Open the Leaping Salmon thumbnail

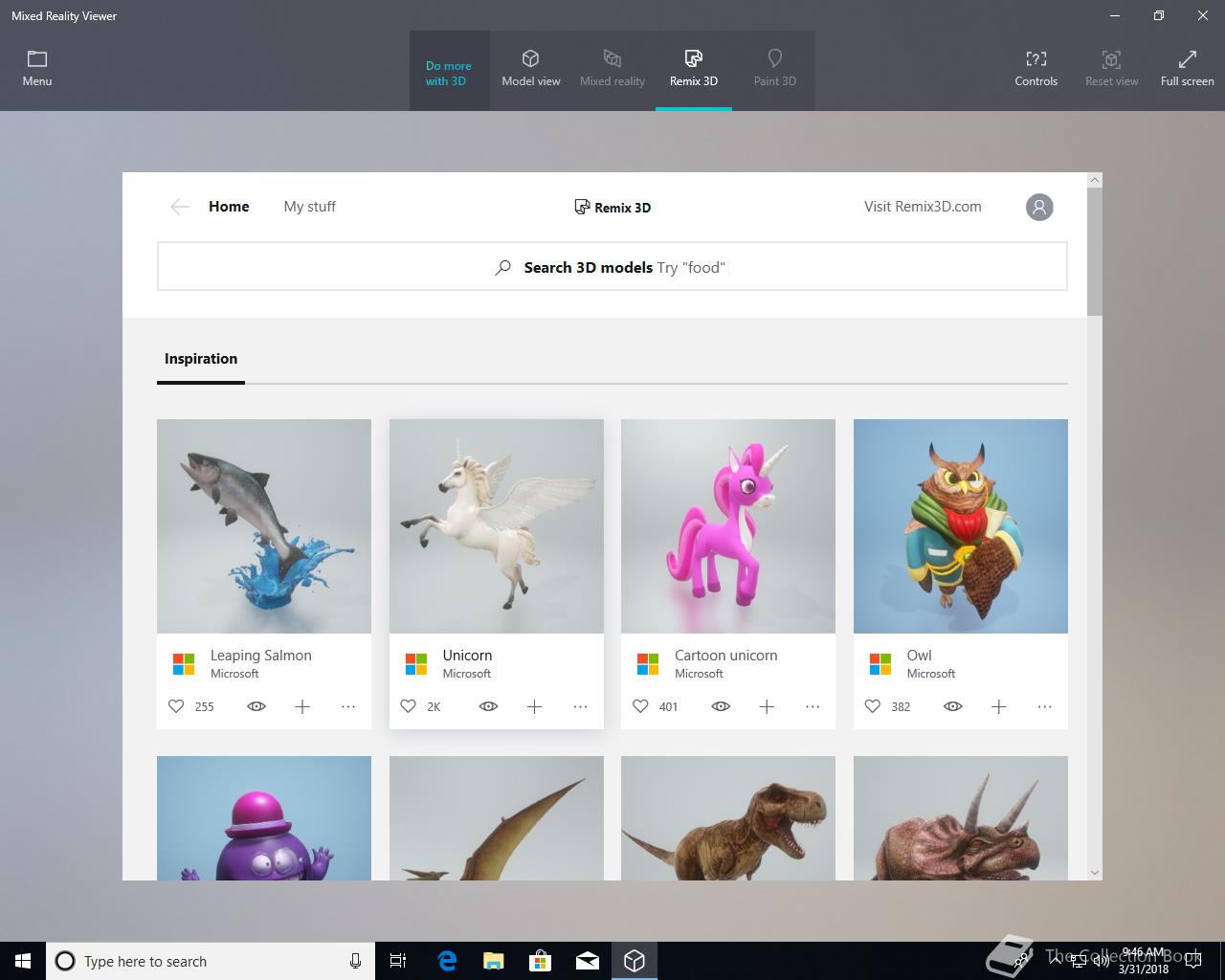(264, 526)
